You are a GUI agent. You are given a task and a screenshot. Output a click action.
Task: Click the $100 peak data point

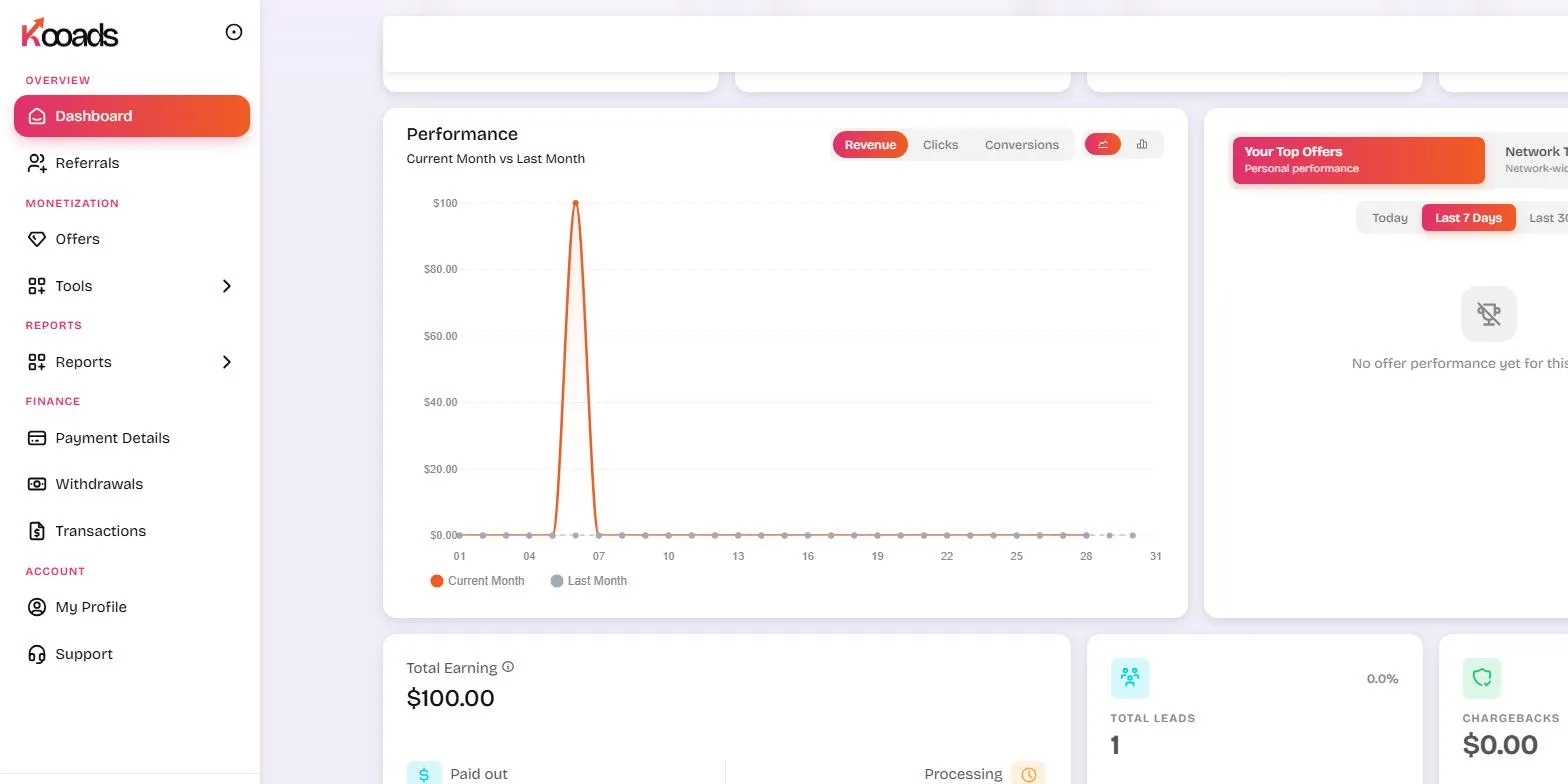pos(575,203)
